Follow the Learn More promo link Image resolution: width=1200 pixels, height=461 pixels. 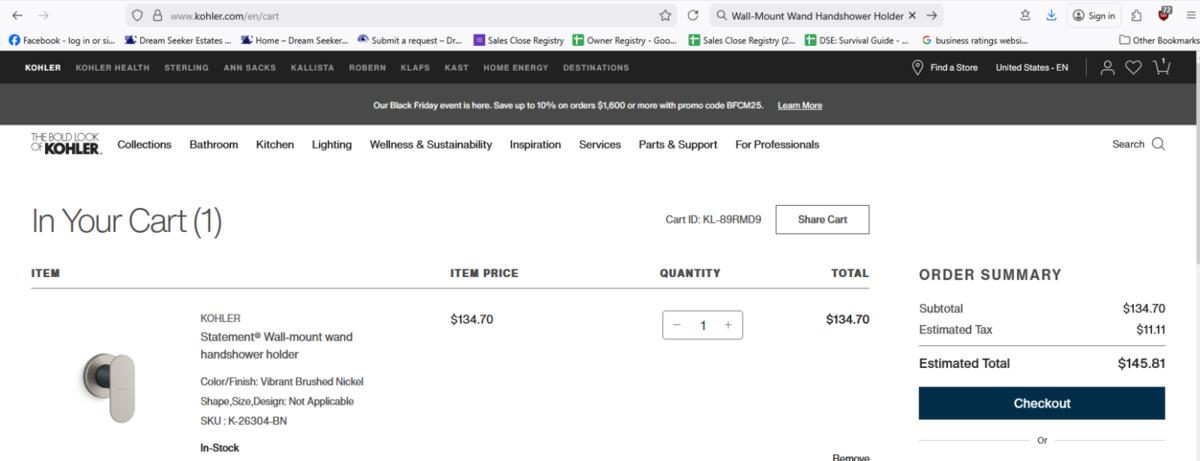(x=799, y=105)
